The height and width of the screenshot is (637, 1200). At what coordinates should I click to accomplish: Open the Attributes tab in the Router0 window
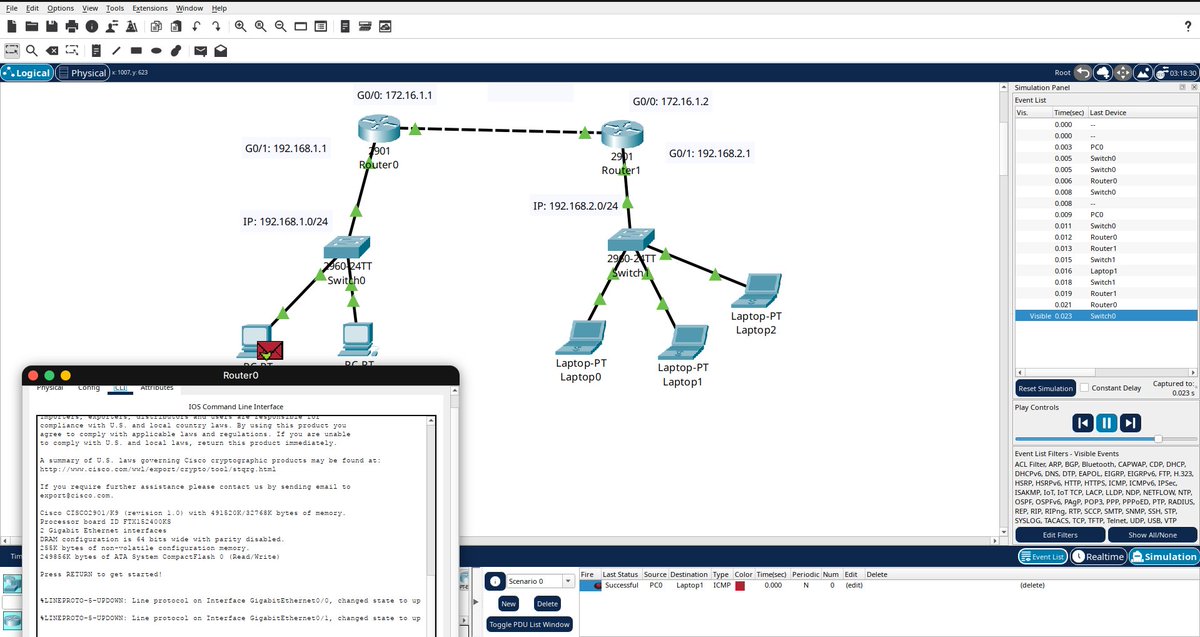[157, 388]
